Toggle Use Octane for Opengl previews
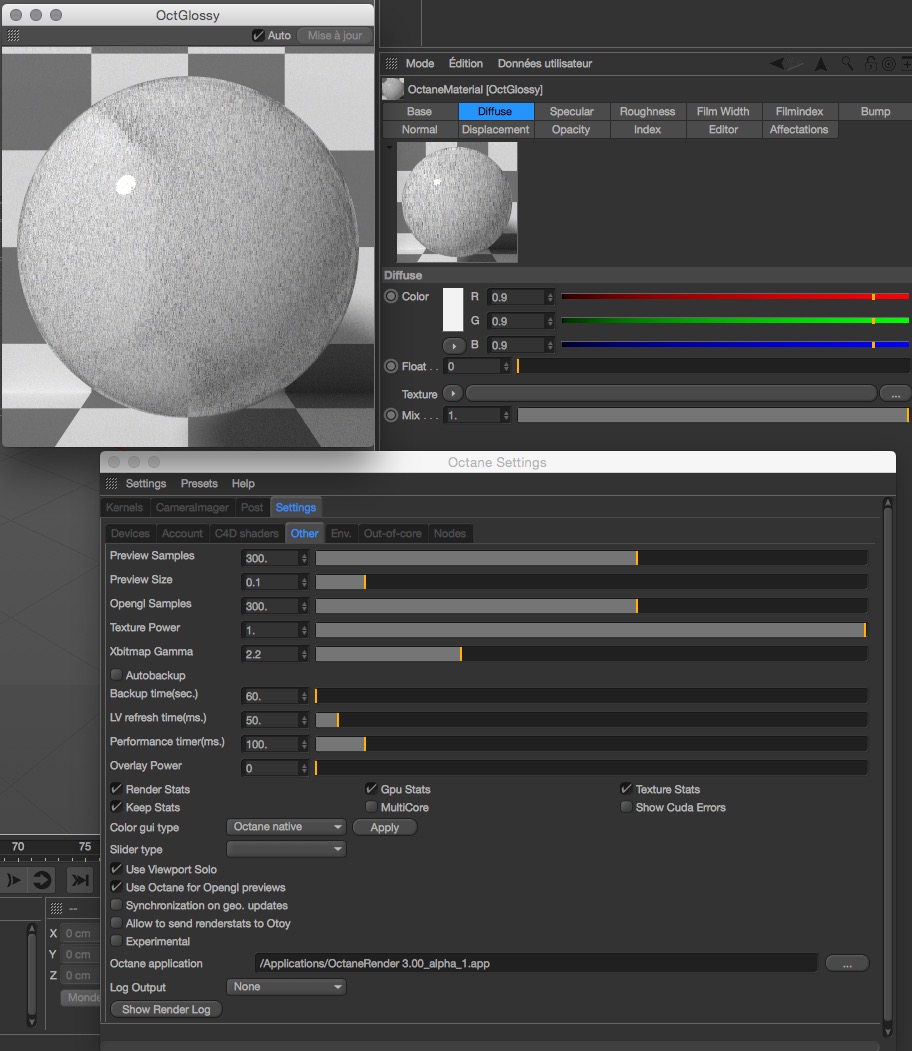This screenshot has width=912, height=1051. (x=117, y=887)
